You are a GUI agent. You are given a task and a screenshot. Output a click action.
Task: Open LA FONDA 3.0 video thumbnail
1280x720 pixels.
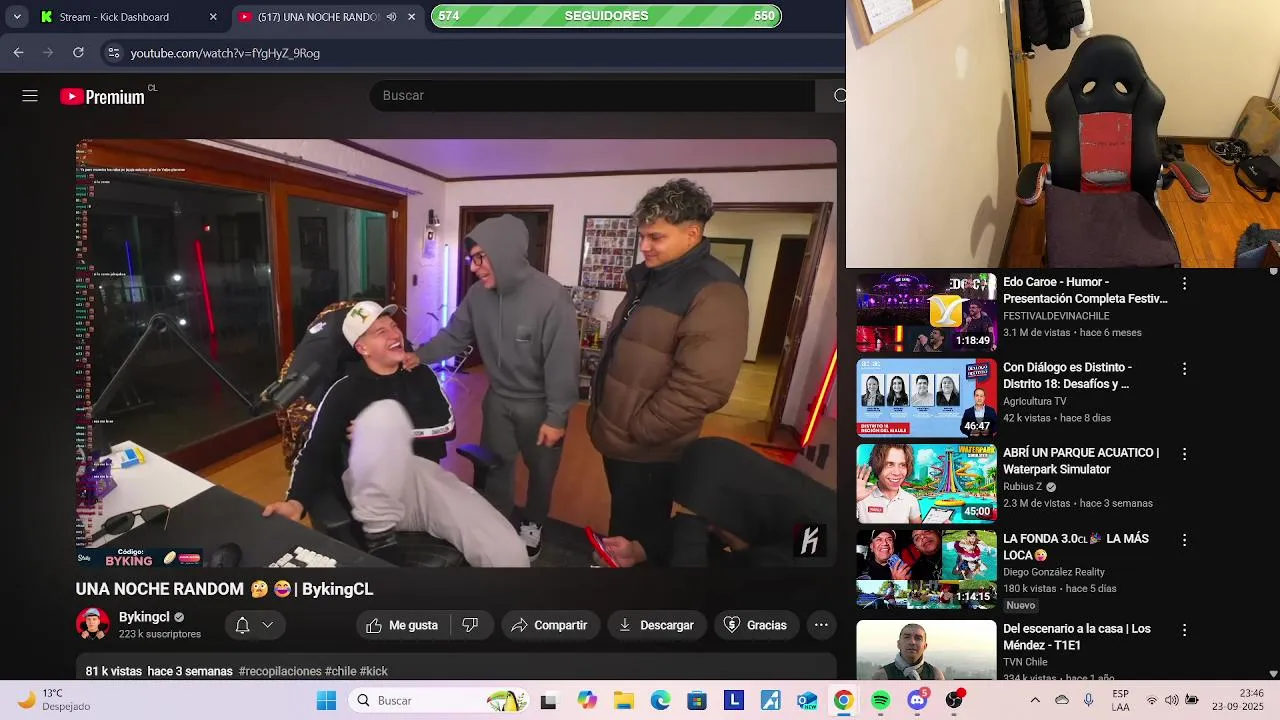coord(926,569)
